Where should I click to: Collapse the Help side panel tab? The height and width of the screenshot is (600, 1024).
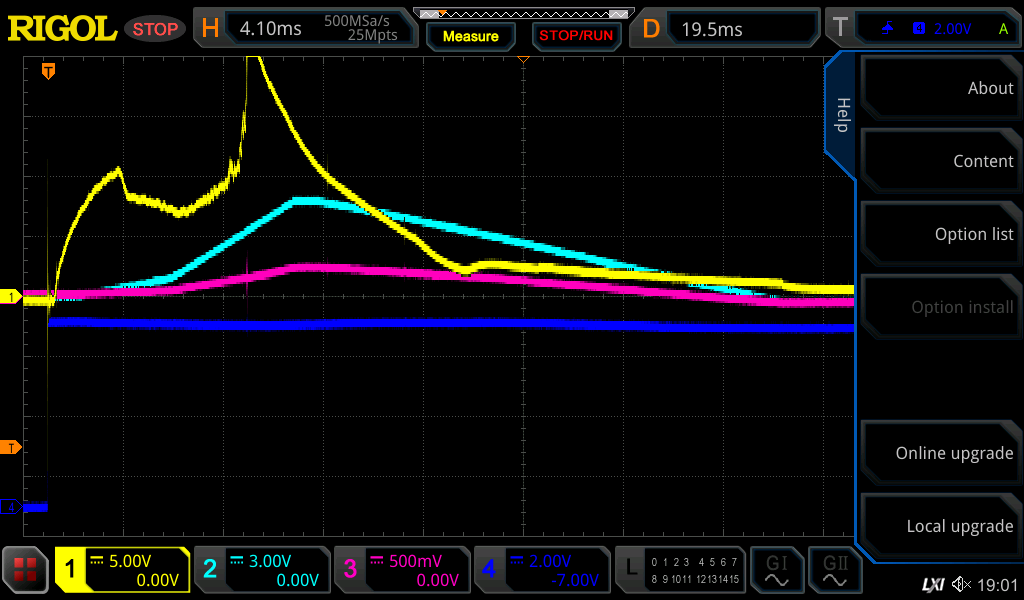(x=841, y=115)
